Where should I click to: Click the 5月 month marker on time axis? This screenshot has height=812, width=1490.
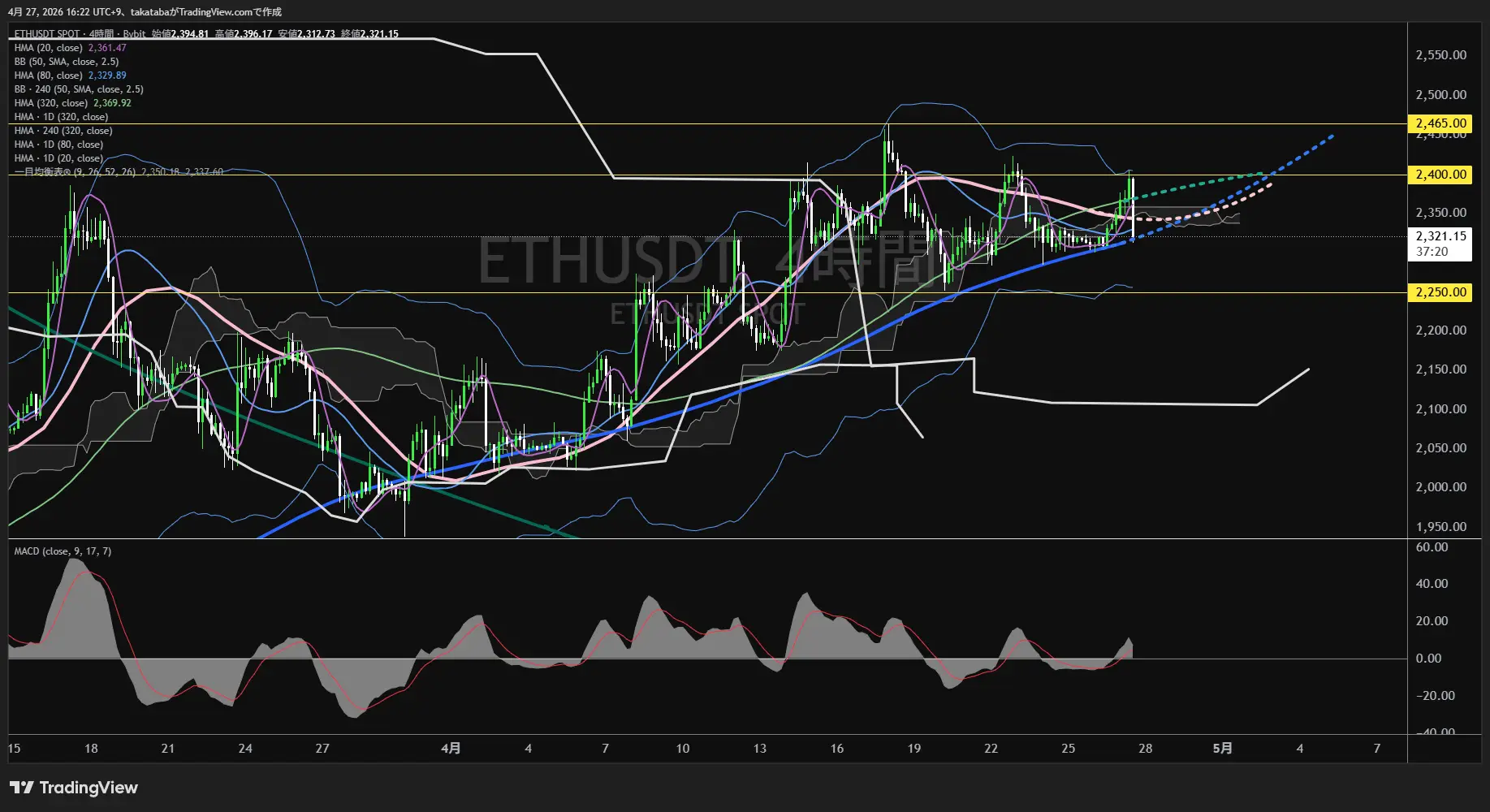point(1222,749)
